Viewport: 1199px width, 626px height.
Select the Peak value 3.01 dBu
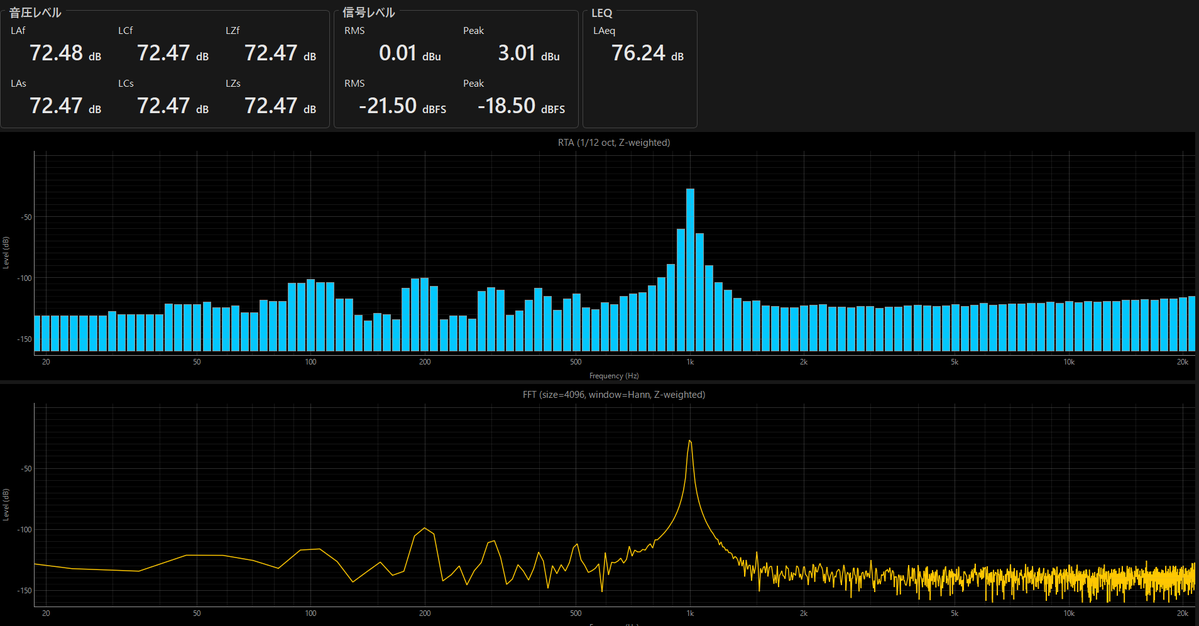(x=528, y=53)
